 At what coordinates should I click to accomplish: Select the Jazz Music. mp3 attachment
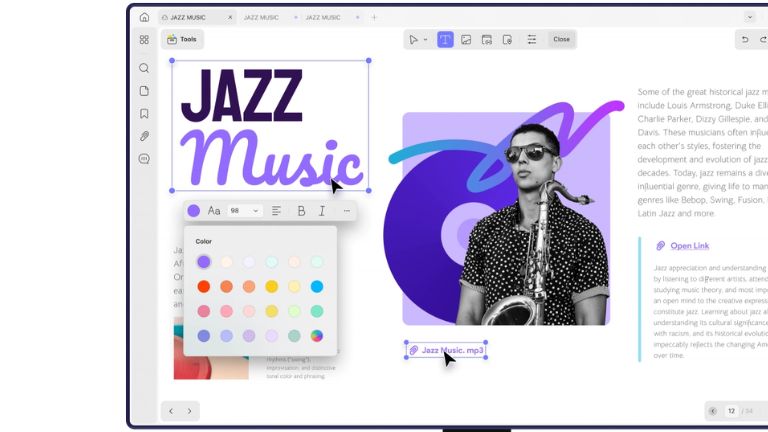(447, 350)
